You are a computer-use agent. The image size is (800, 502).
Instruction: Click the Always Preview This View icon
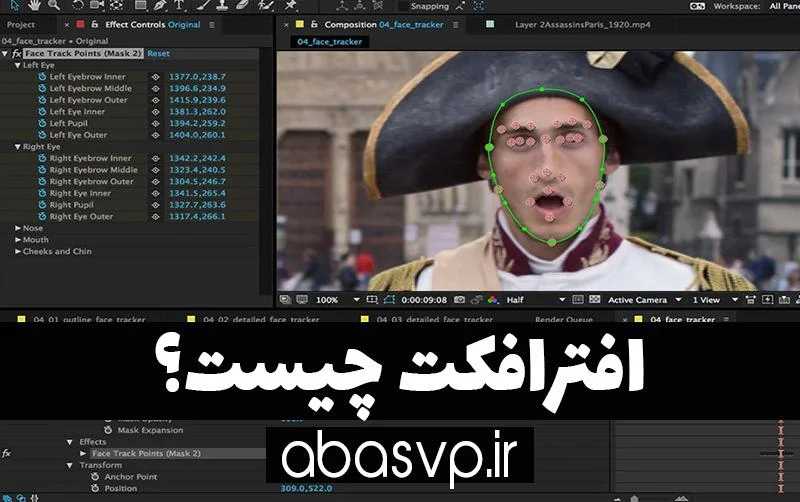[285, 299]
